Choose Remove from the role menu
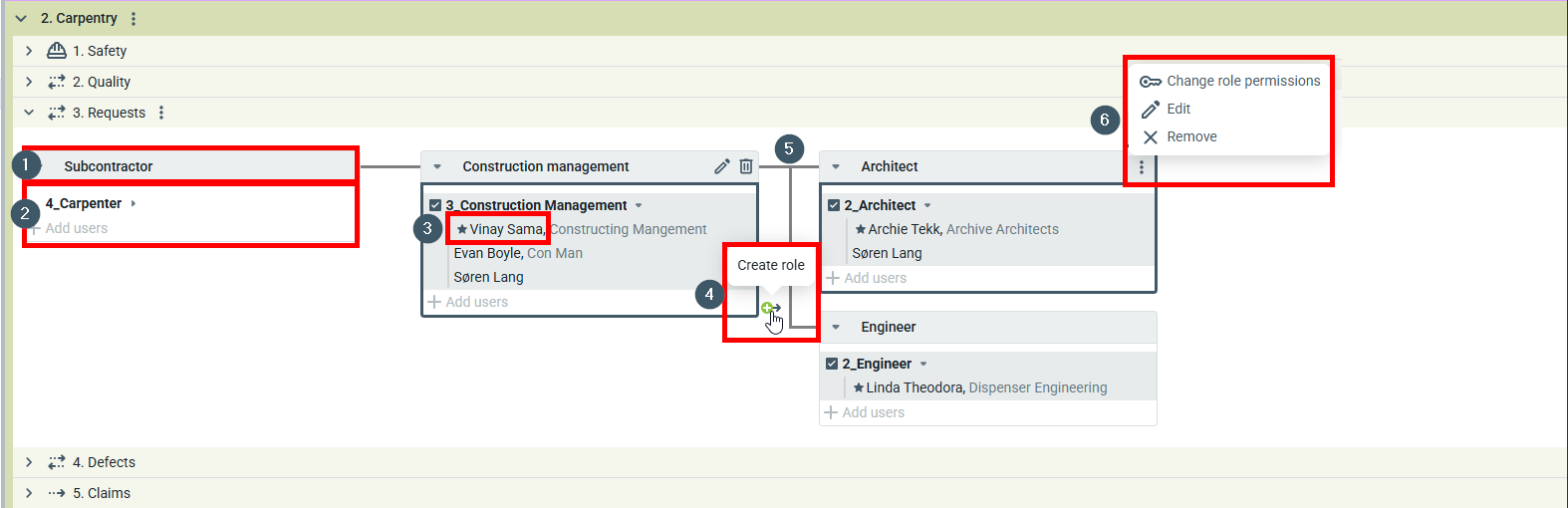 point(1190,136)
